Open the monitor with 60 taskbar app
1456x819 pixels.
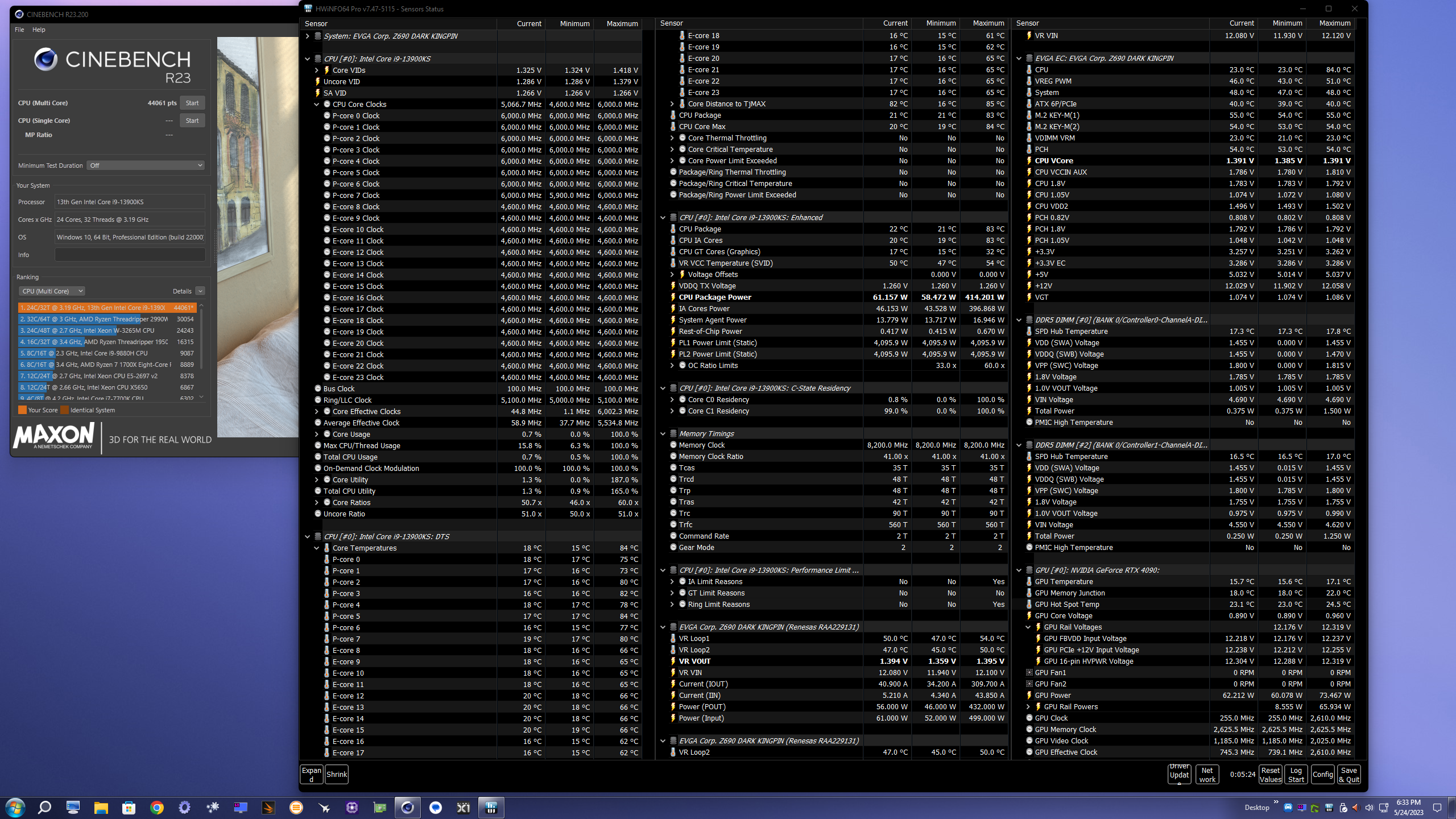pos(241,807)
